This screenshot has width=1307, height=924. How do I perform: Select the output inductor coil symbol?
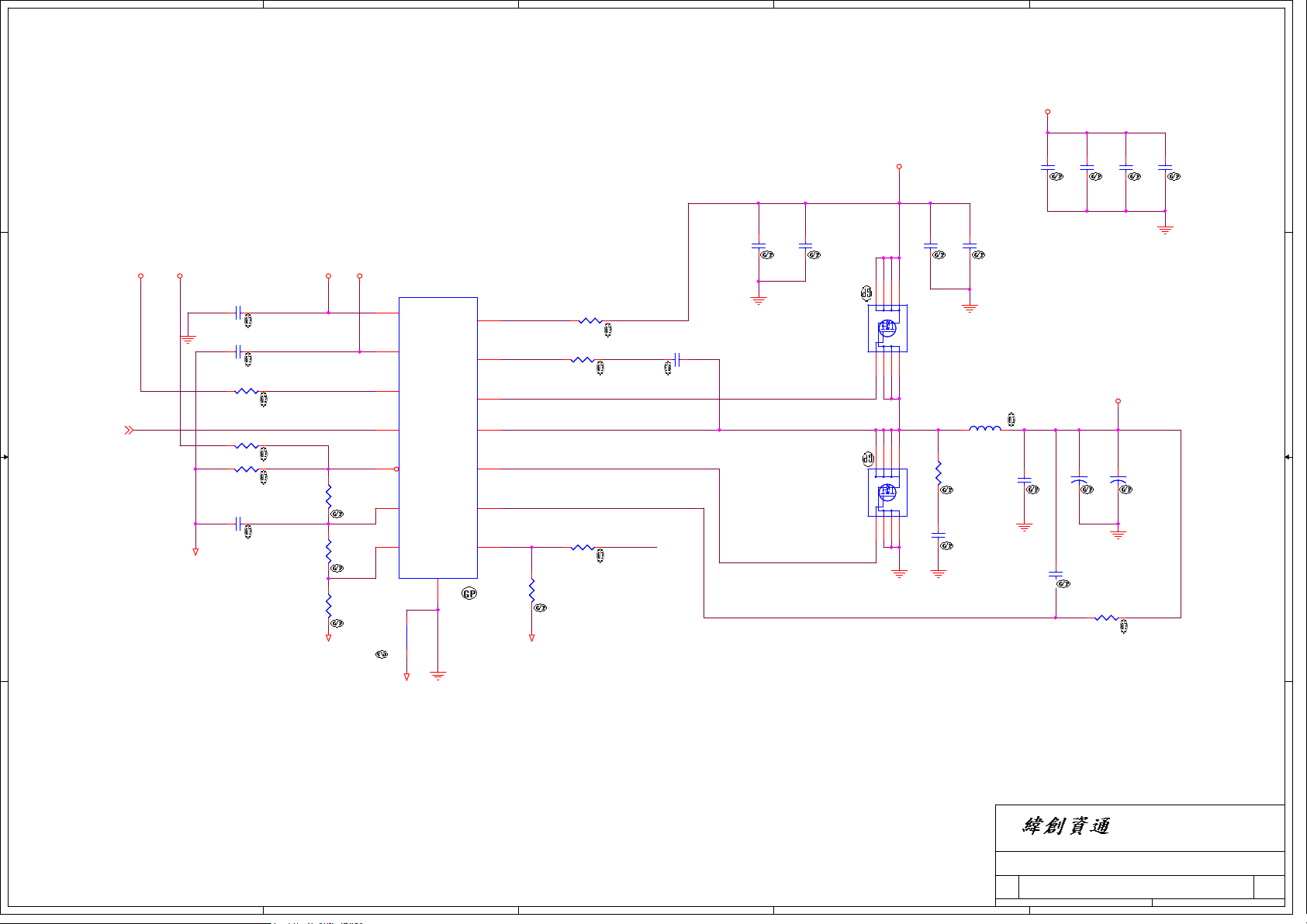(x=985, y=427)
